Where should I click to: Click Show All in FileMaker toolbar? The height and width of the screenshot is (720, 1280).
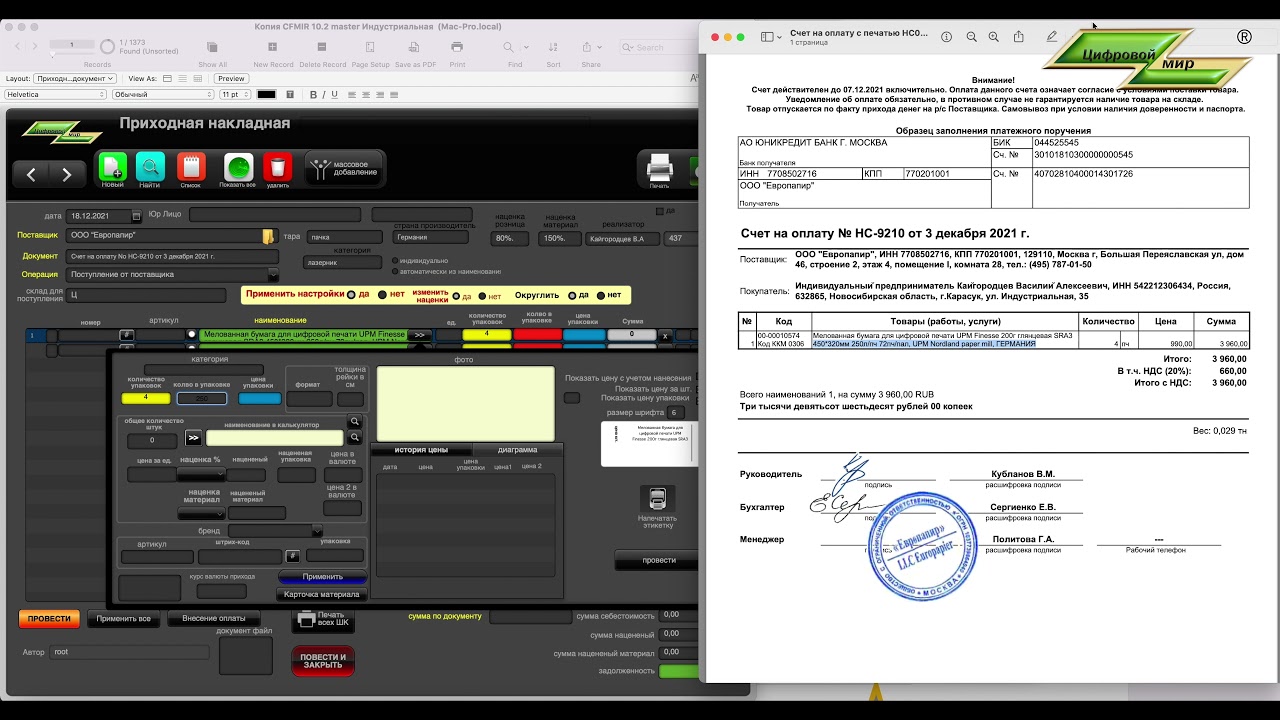212,47
